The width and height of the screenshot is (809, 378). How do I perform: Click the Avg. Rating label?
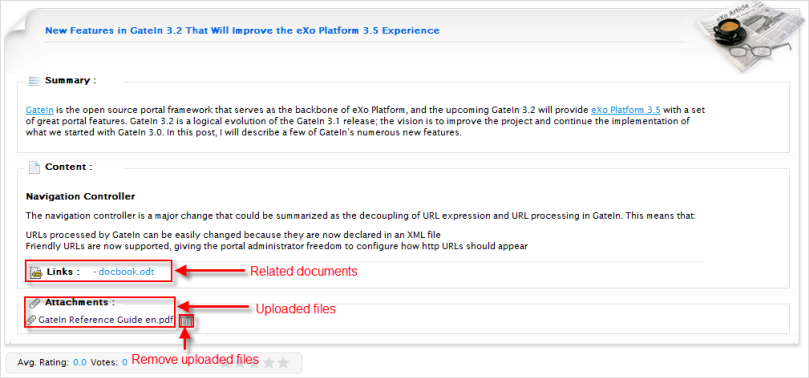click(43, 363)
